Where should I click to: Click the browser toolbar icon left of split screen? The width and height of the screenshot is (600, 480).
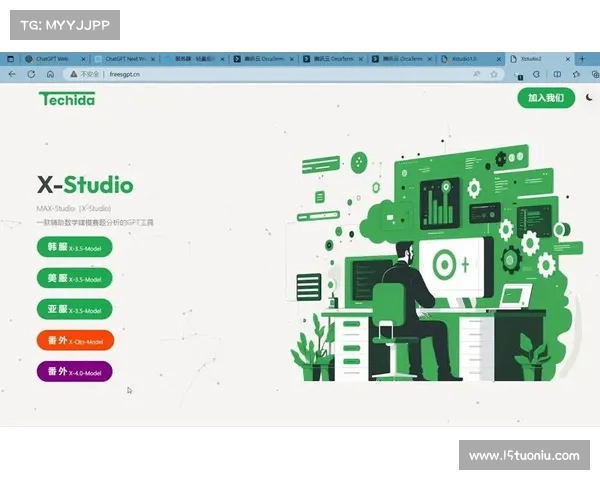point(536,74)
